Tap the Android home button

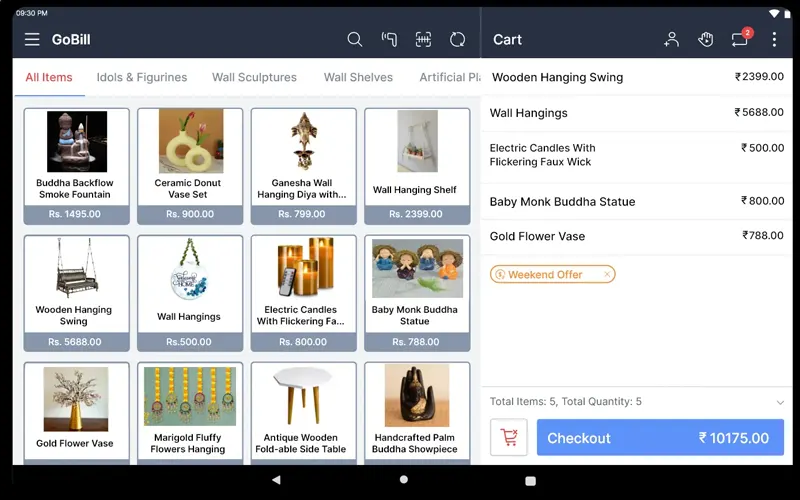tap(404, 480)
